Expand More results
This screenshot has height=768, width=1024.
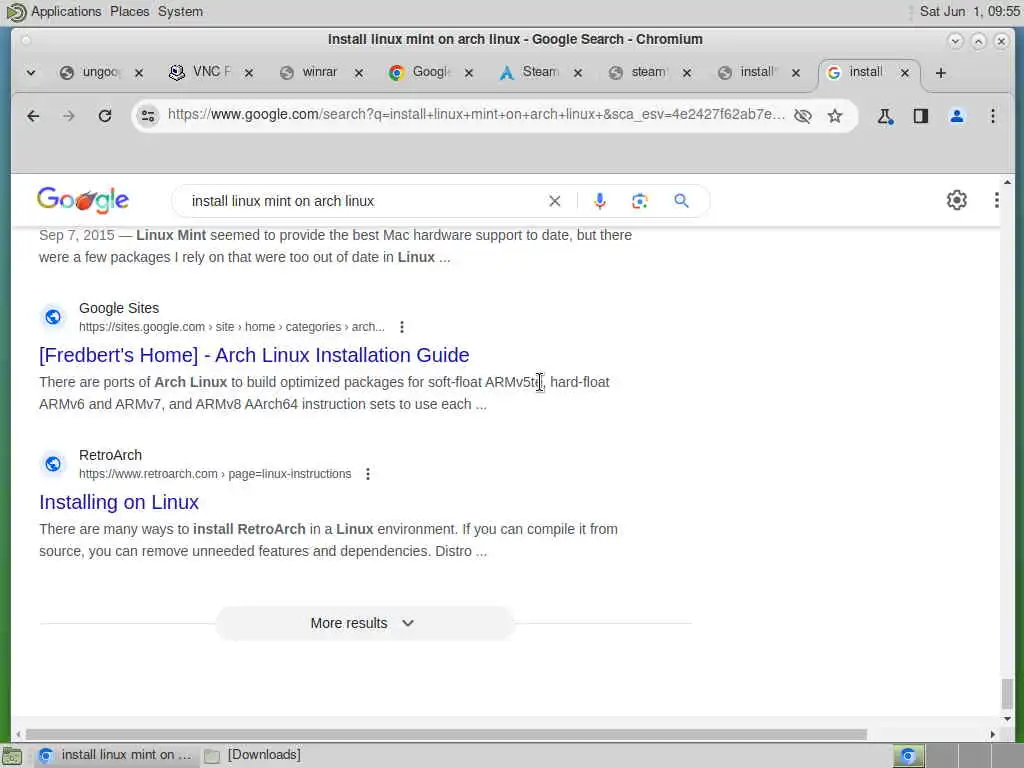pyautogui.click(x=364, y=623)
